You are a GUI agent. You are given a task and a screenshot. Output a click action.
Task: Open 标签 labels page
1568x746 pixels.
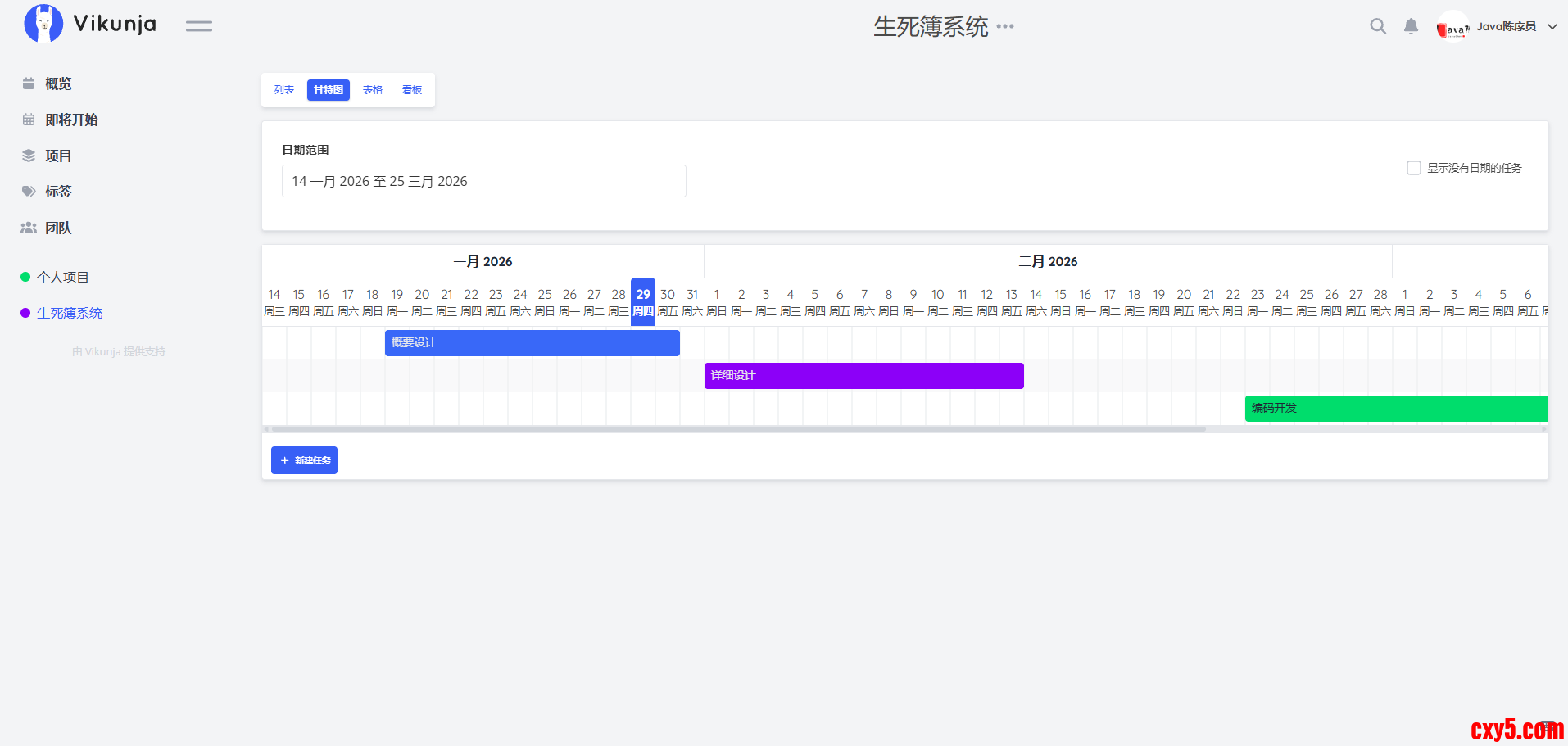coord(58,192)
